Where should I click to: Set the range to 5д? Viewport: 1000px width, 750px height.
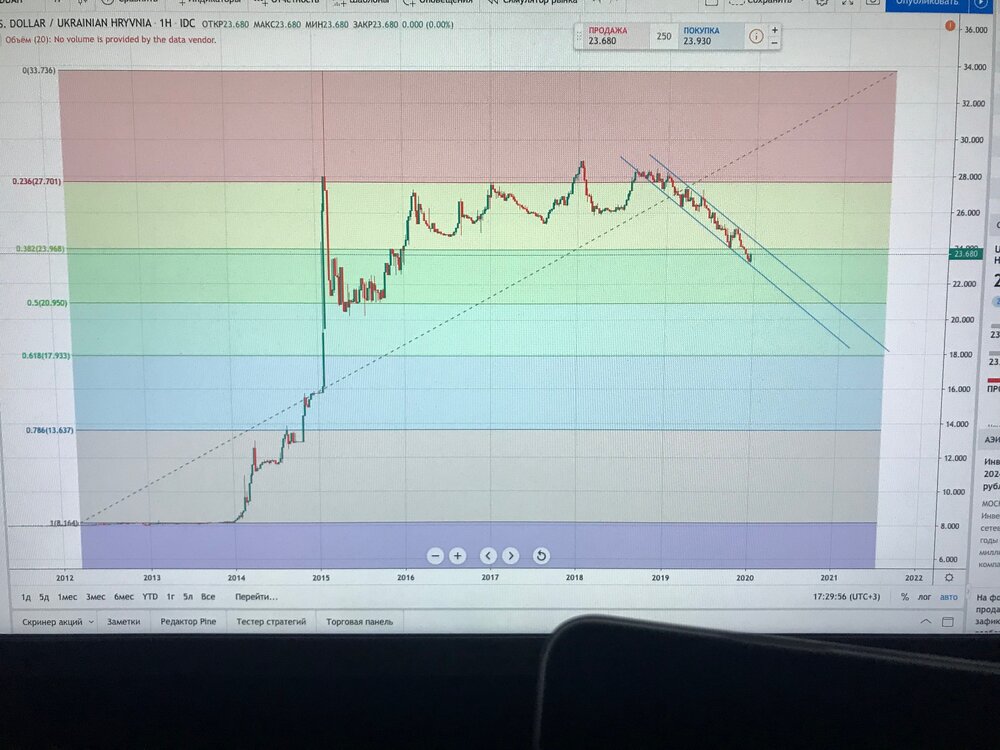click(44, 597)
